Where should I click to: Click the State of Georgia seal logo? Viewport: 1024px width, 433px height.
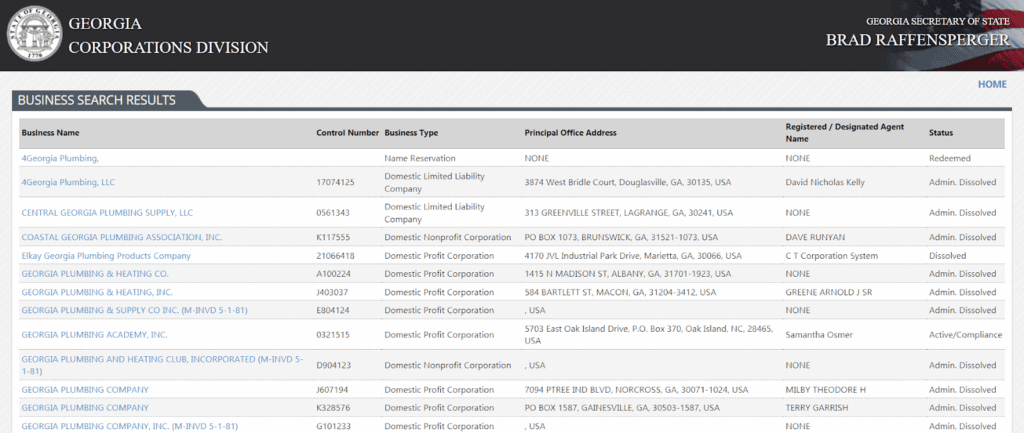pyautogui.click(x=34, y=35)
